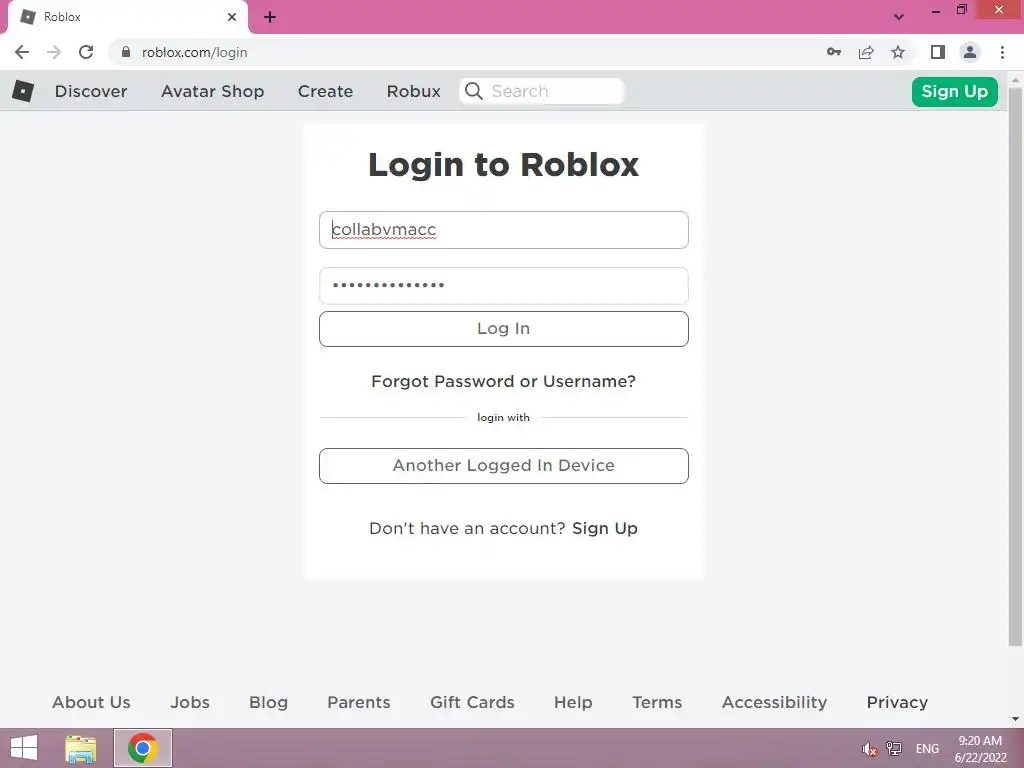Click Another Logged In Device button
This screenshot has width=1024, height=768.
coord(504,466)
